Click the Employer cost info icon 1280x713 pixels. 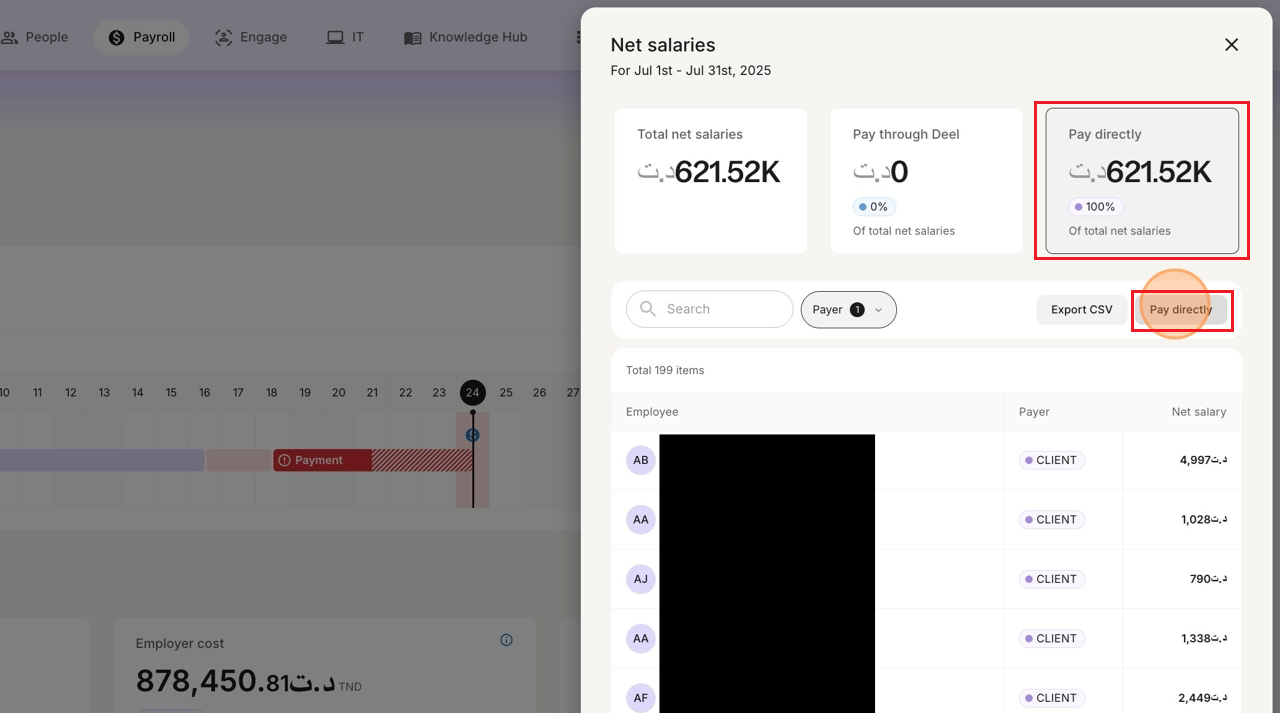point(506,640)
